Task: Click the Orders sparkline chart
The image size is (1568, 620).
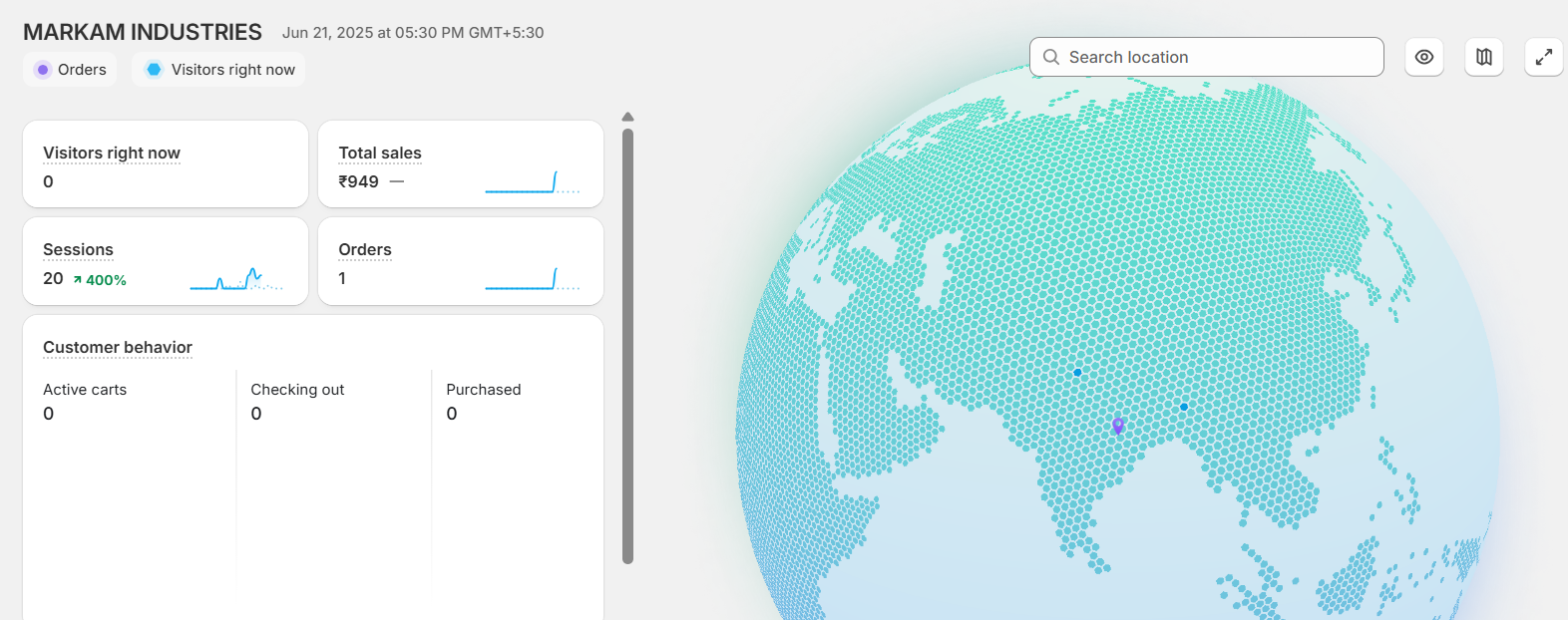Action: click(532, 279)
